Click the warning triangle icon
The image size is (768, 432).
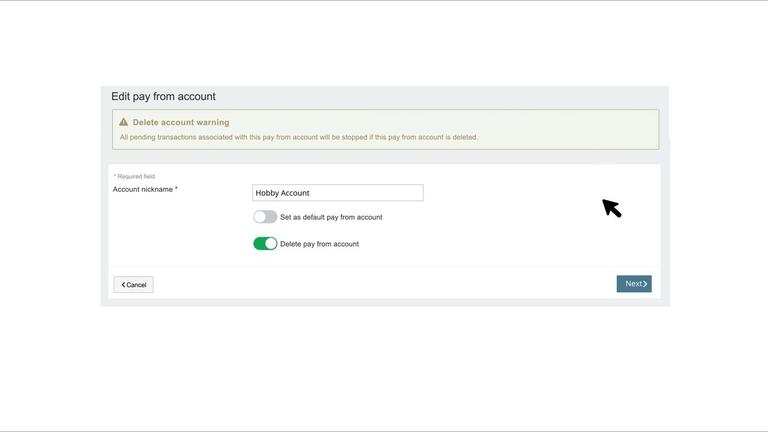tap(124, 122)
